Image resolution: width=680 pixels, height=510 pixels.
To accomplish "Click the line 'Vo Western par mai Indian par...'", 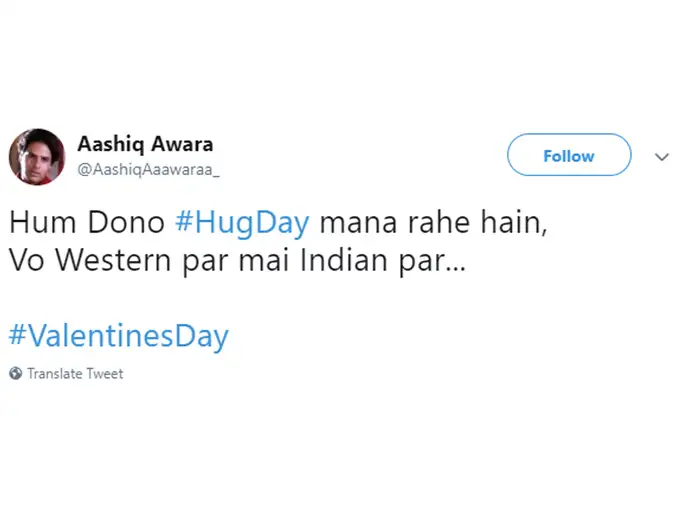I will [236, 260].
